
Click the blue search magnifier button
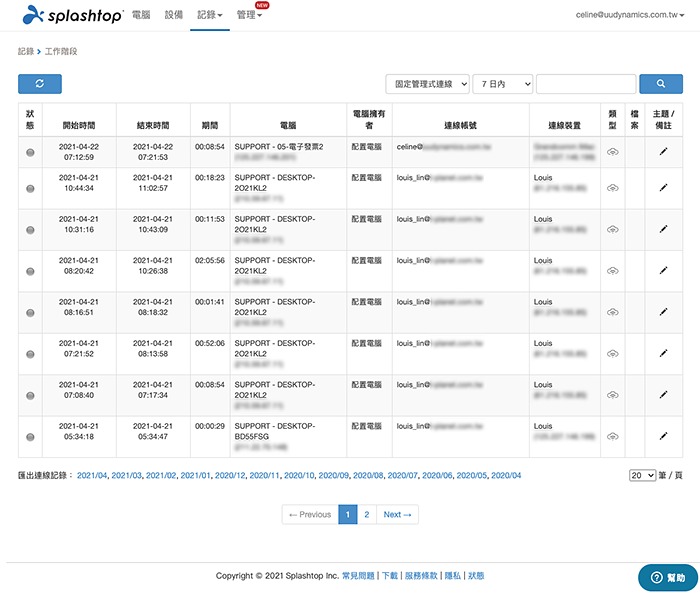pos(660,85)
